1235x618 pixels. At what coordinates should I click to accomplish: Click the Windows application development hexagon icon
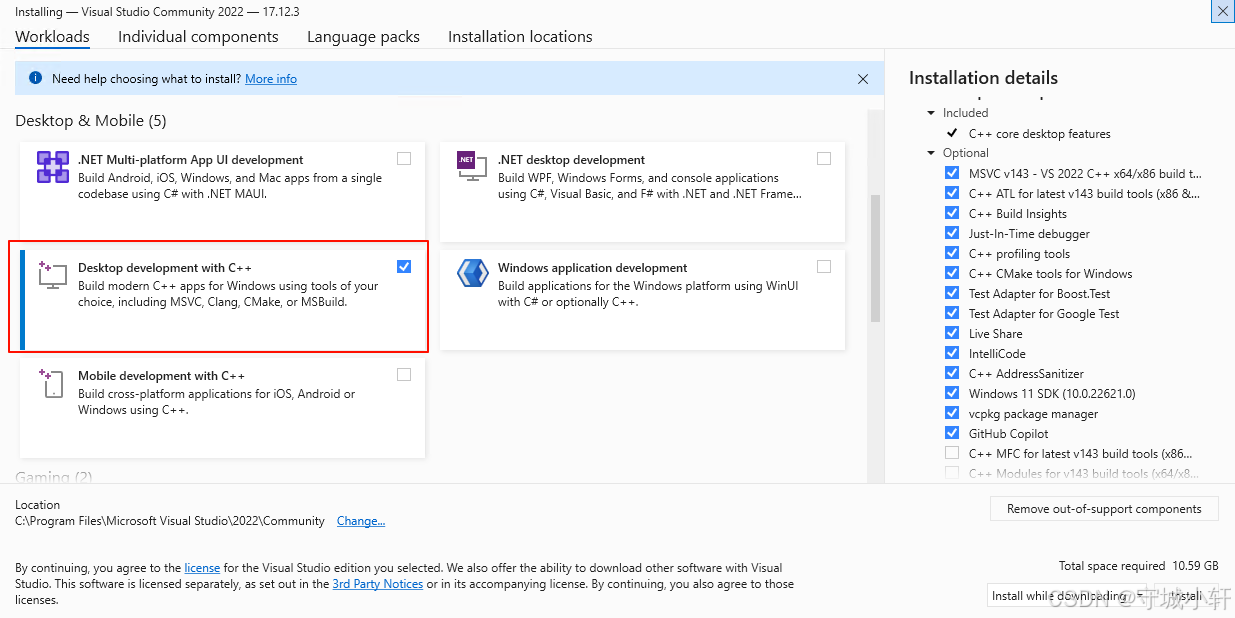[x=472, y=274]
